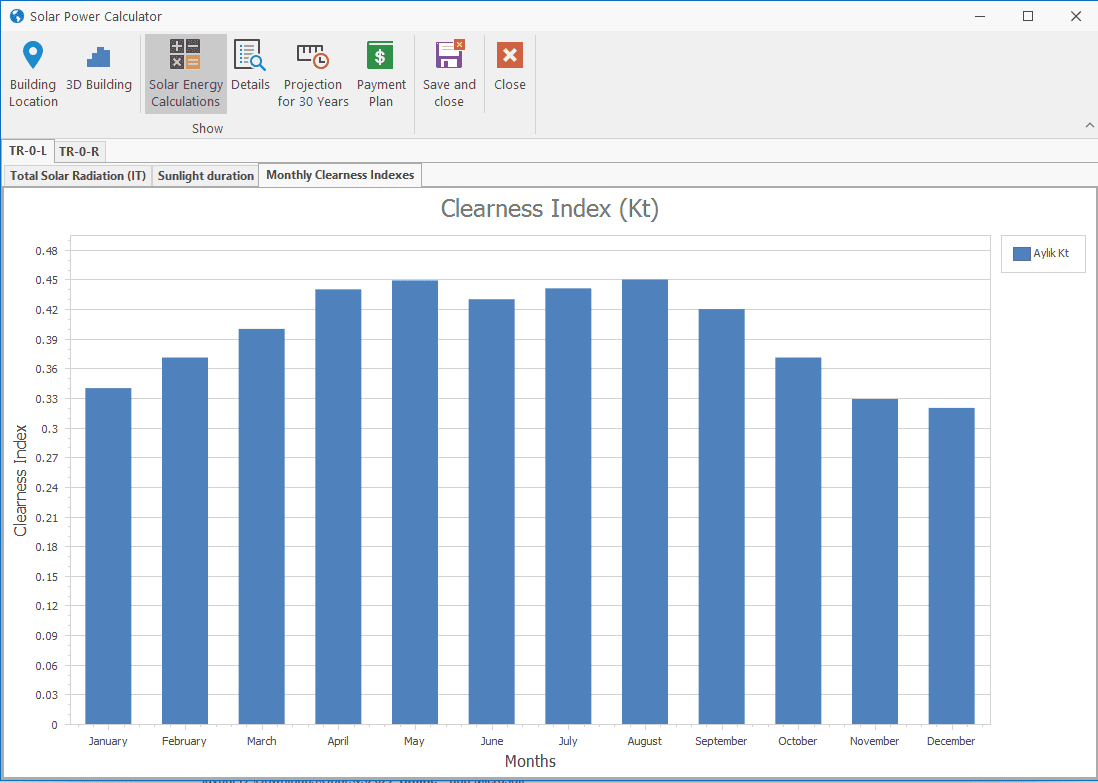
Task: Click the Clearness Index (Kt) chart title
Action: 549,209
